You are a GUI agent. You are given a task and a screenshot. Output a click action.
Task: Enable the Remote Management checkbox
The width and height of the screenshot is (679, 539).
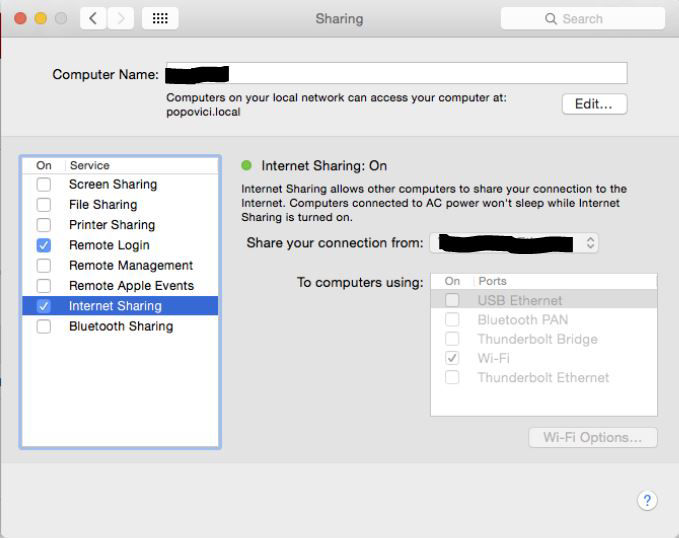pos(44,265)
